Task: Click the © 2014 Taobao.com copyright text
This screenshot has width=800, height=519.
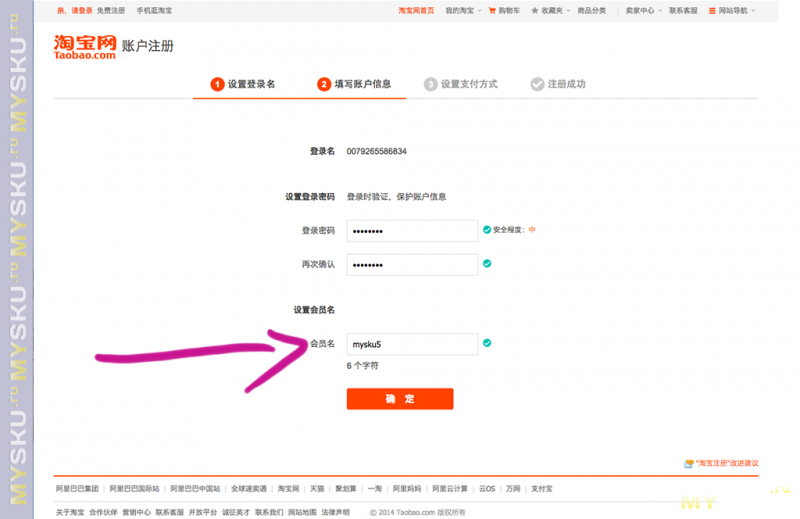Action: click(417, 512)
